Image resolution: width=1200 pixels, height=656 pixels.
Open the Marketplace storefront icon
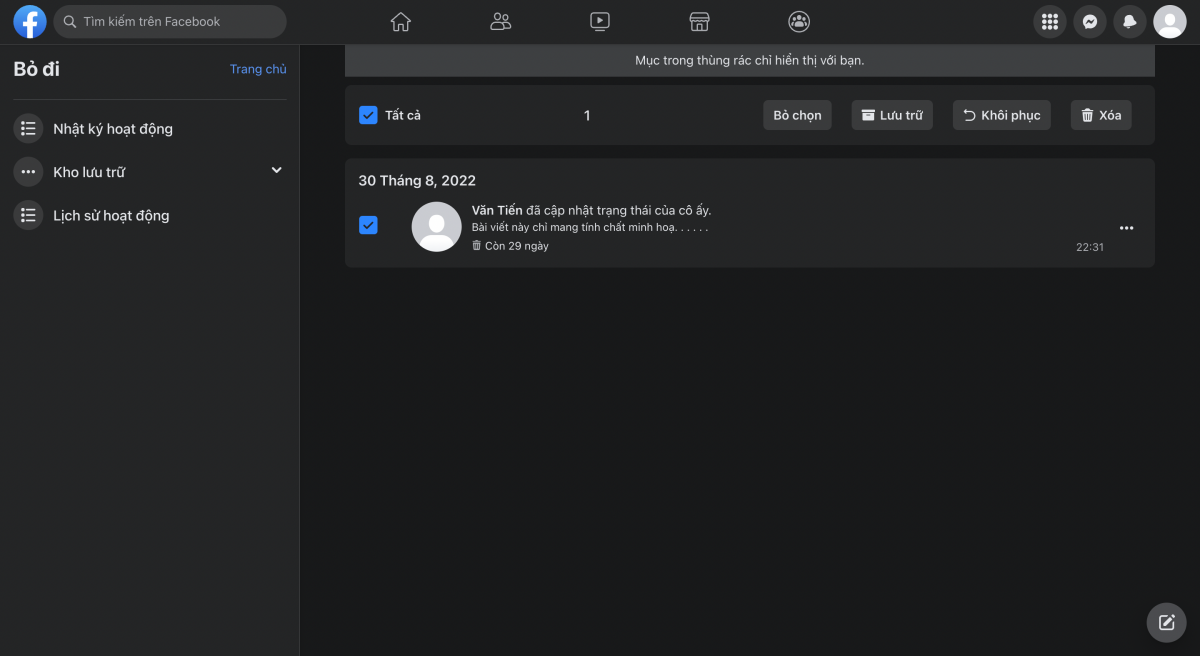pyautogui.click(x=700, y=21)
